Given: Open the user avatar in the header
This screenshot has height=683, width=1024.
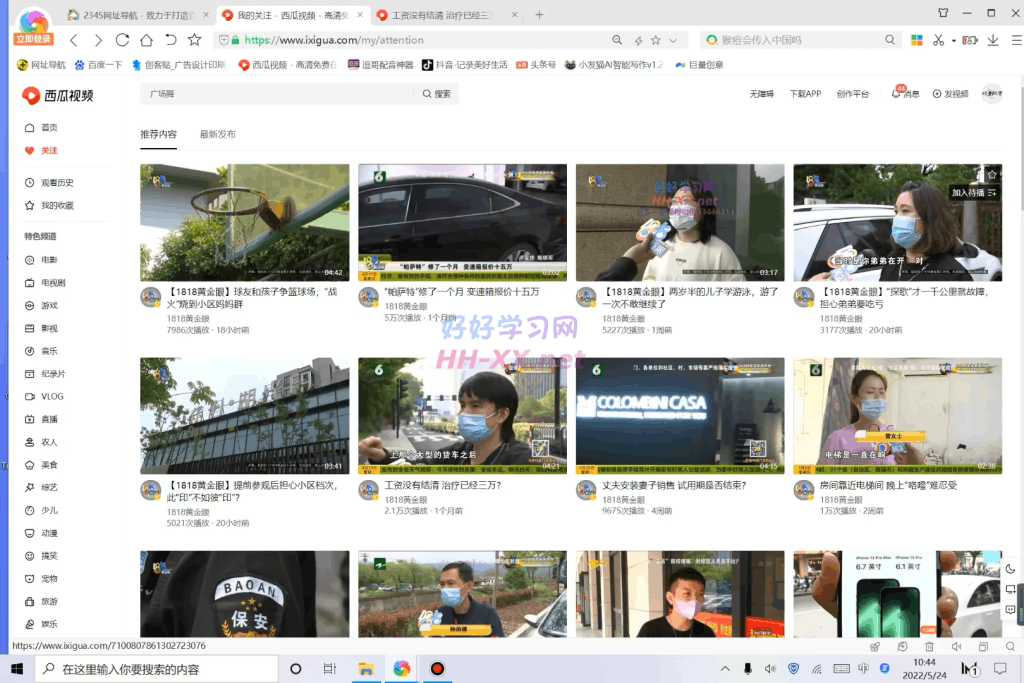Looking at the screenshot, I should (991, 93).
